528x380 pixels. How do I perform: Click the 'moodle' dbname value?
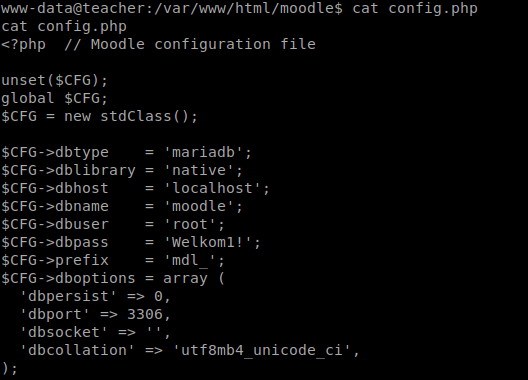[199, 206]
